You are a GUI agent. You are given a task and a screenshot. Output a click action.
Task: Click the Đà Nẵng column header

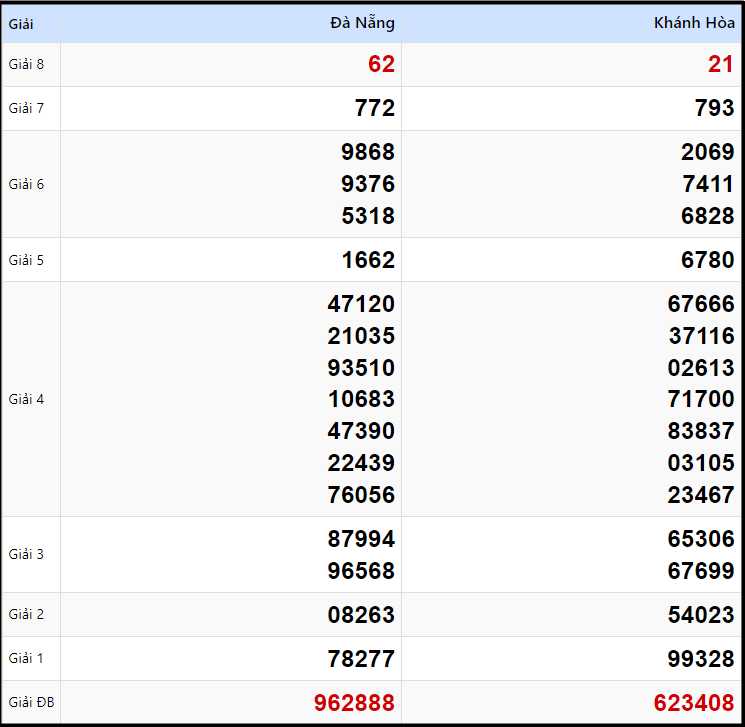pyautogui.click(x=362, y=23)
